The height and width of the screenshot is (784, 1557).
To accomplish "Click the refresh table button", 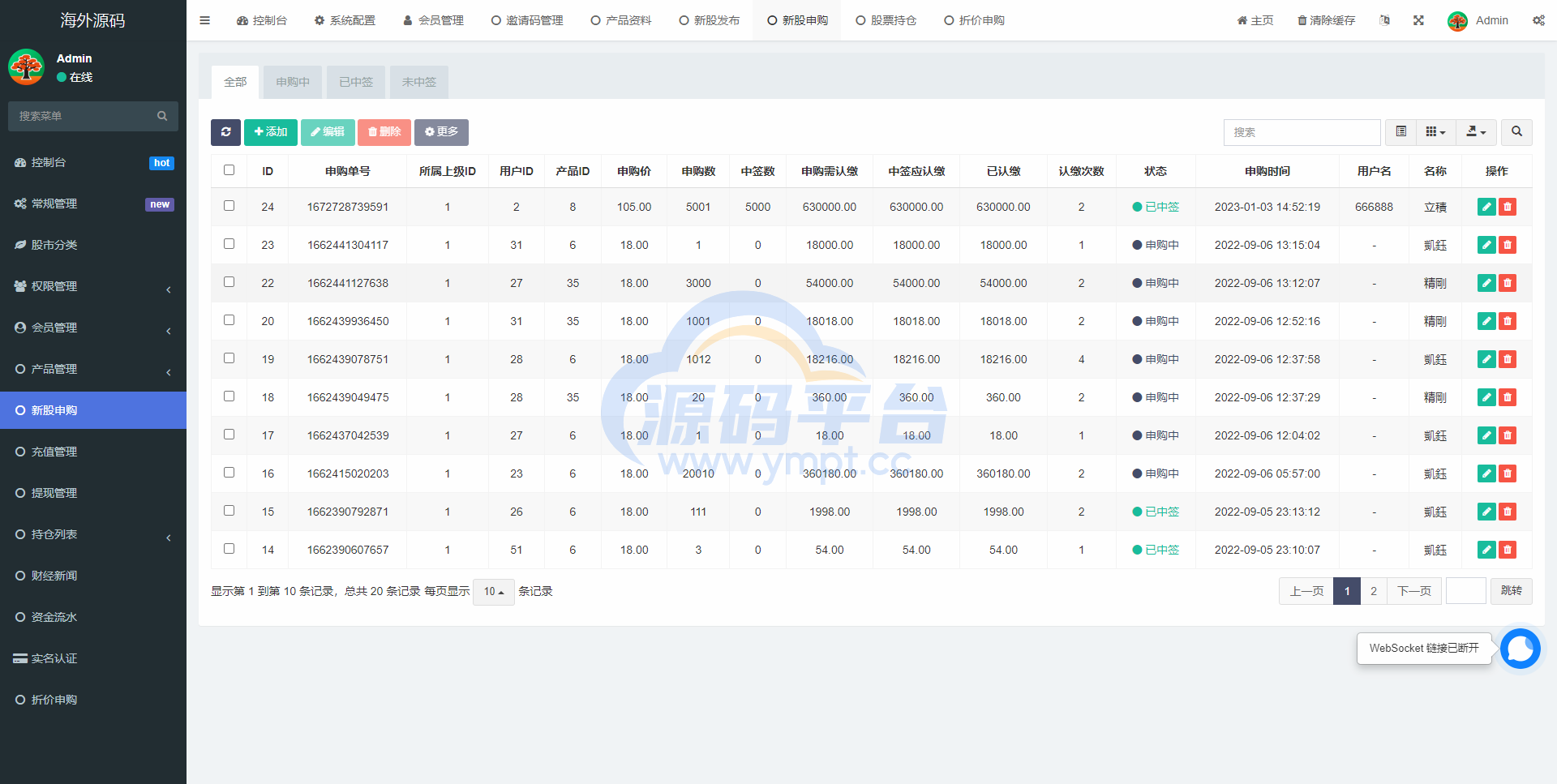I will tap(225, 132).
